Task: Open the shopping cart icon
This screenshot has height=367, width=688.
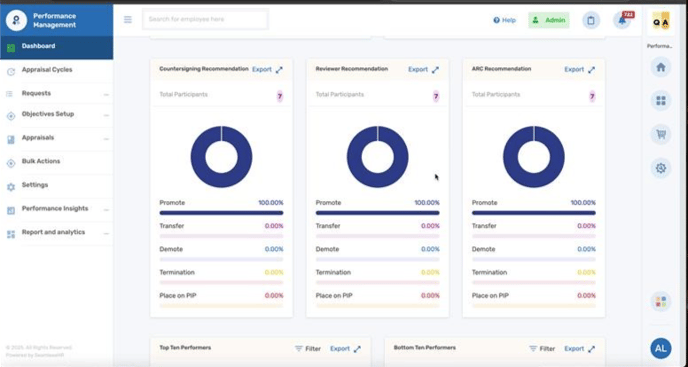Action: pos(661,134)
